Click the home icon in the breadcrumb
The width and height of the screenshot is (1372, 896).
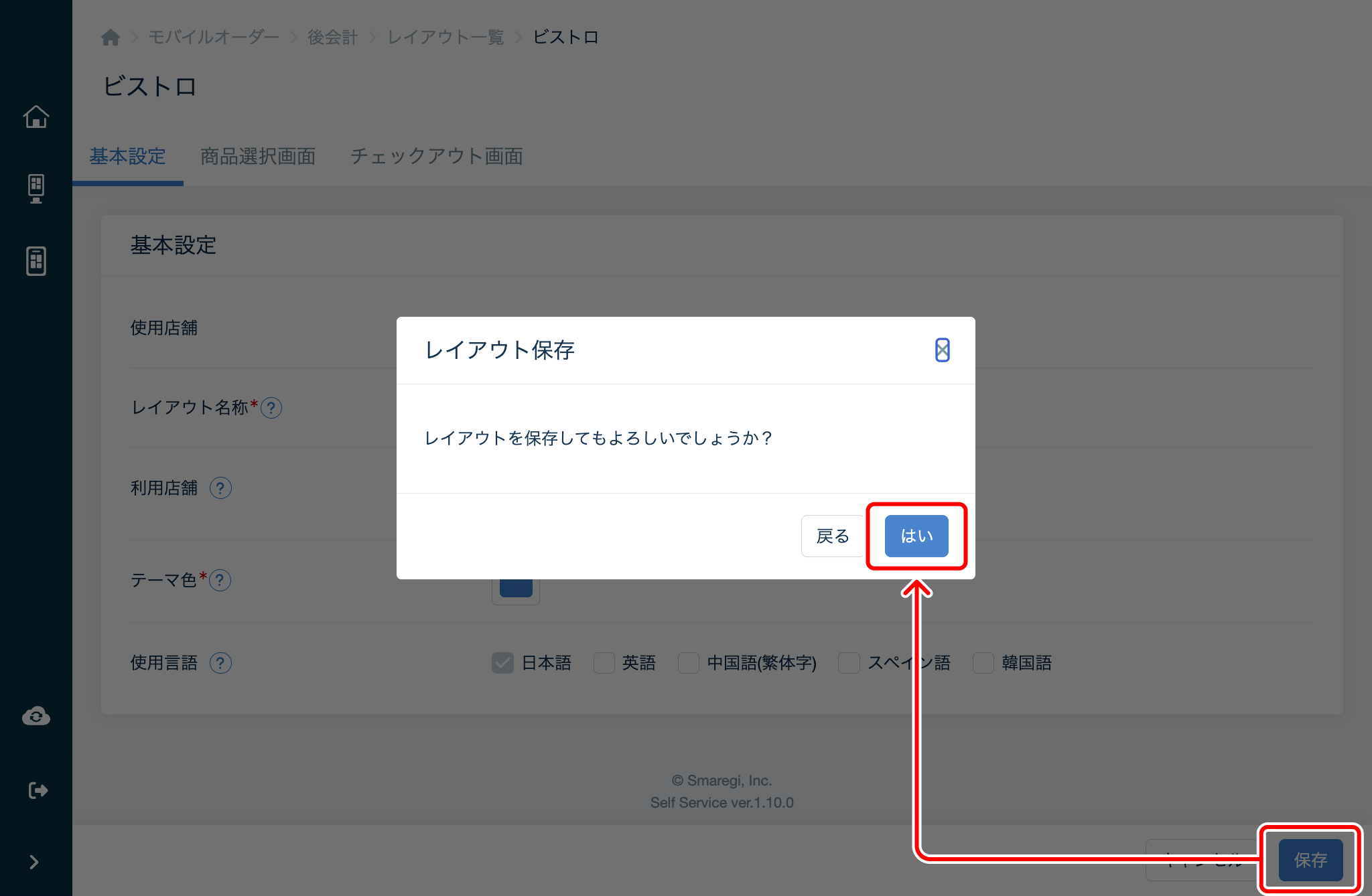pos(111,37)
